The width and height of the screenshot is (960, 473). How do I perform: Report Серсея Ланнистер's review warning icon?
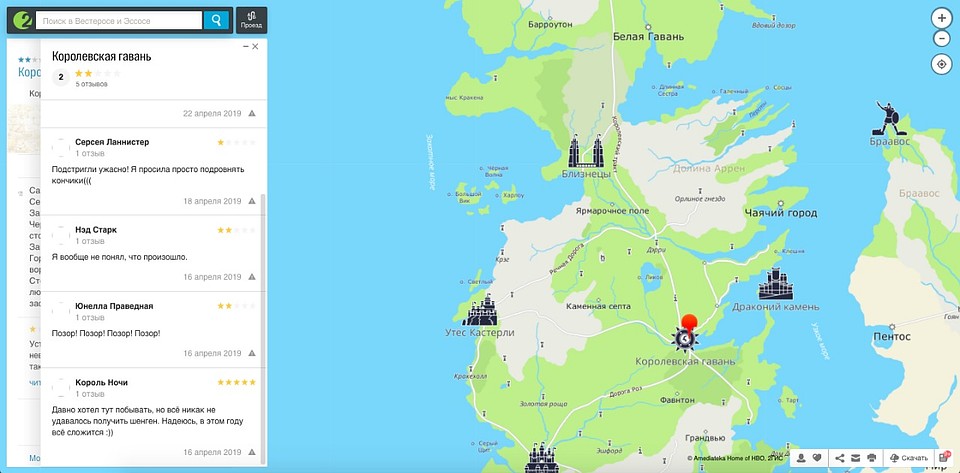tap(252, 201)
